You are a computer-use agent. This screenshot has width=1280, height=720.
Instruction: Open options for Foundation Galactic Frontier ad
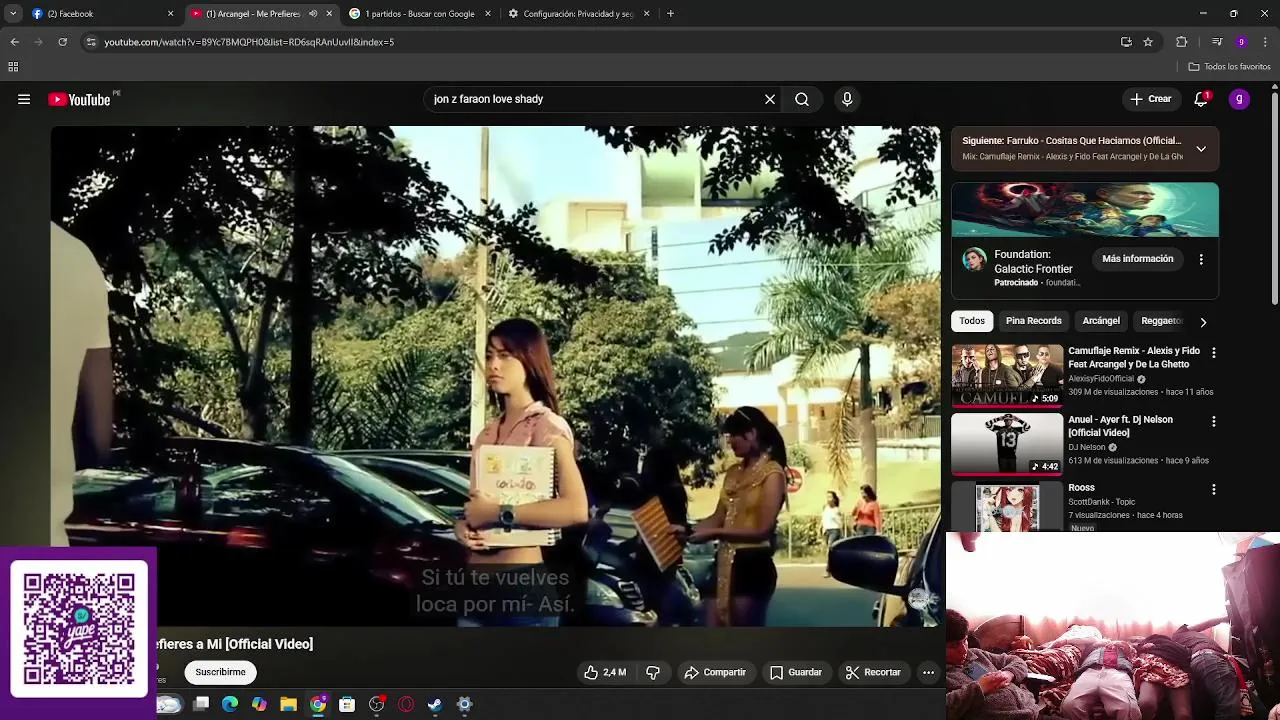(x=1201, y=259)
